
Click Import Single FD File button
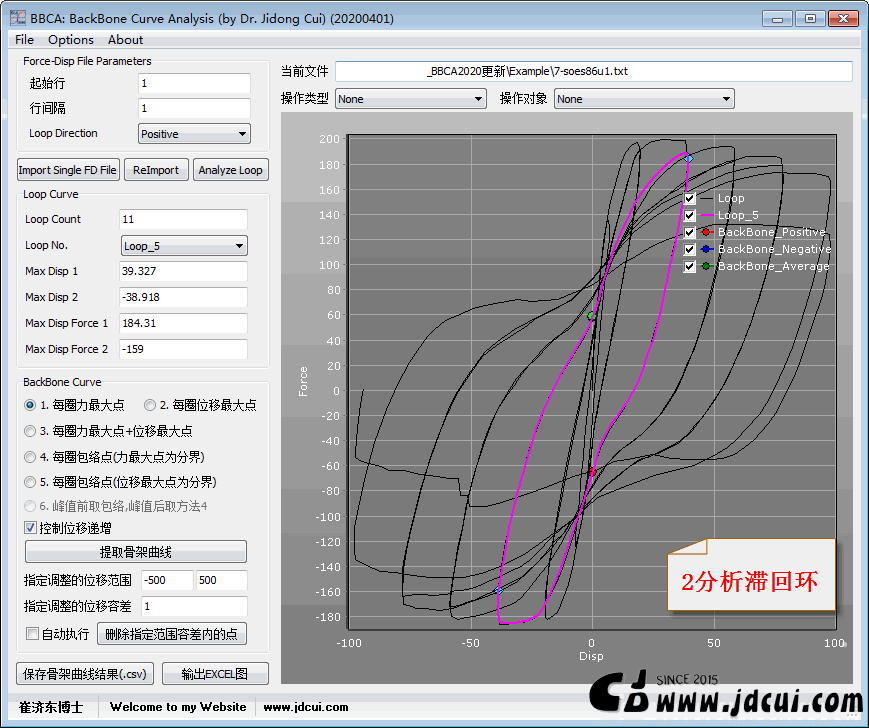point(68,170)
